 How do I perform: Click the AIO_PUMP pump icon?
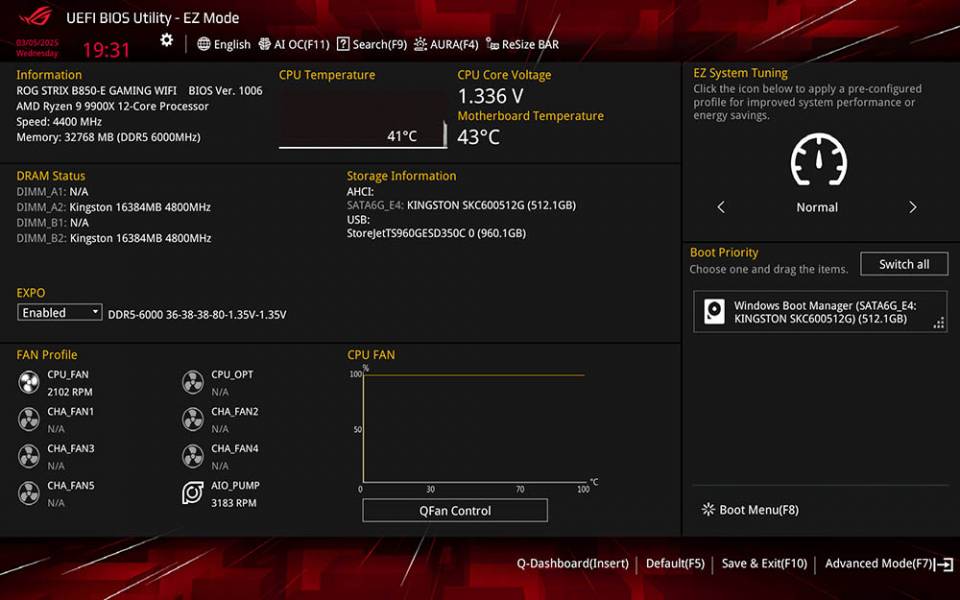[x=193, y=493]
